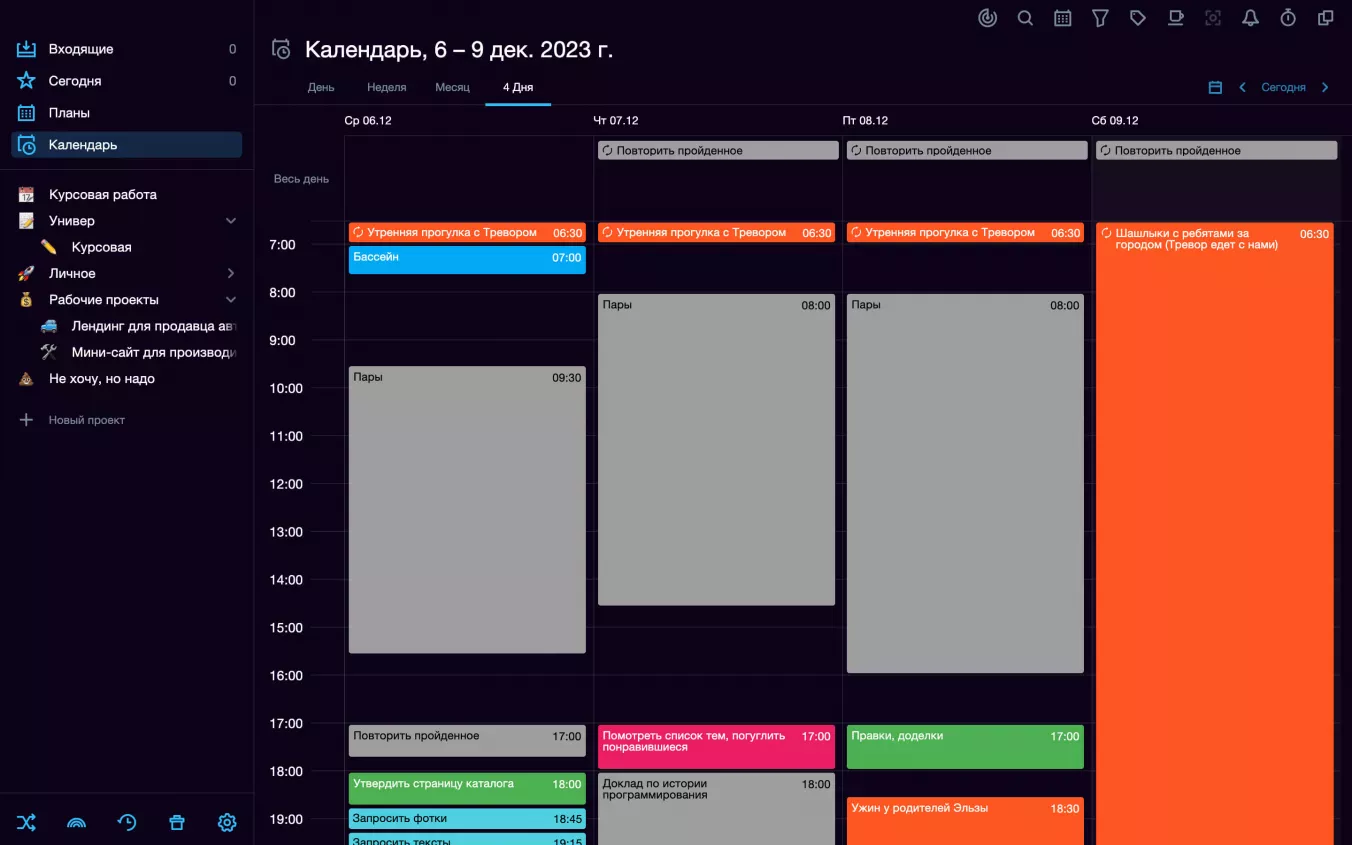
Task: Open Wednesday Повторить пройденное at 17:00
Action: tap(467, 741)
